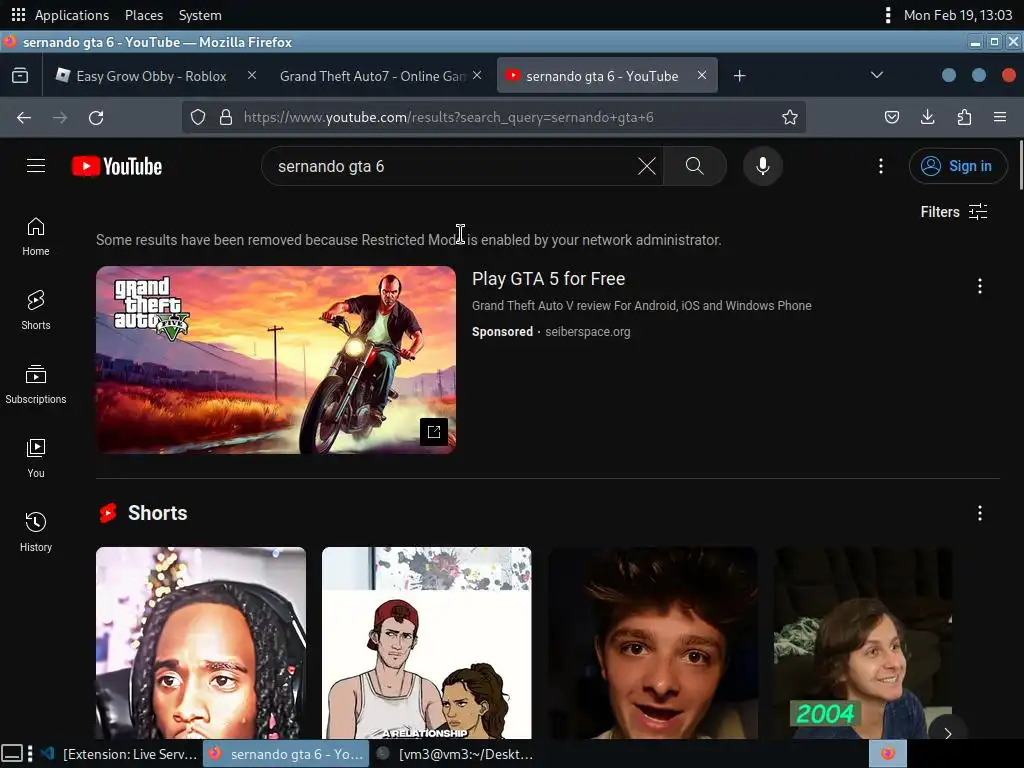
Task: Click the Shorts shelf heading
Action: (157, 513)
